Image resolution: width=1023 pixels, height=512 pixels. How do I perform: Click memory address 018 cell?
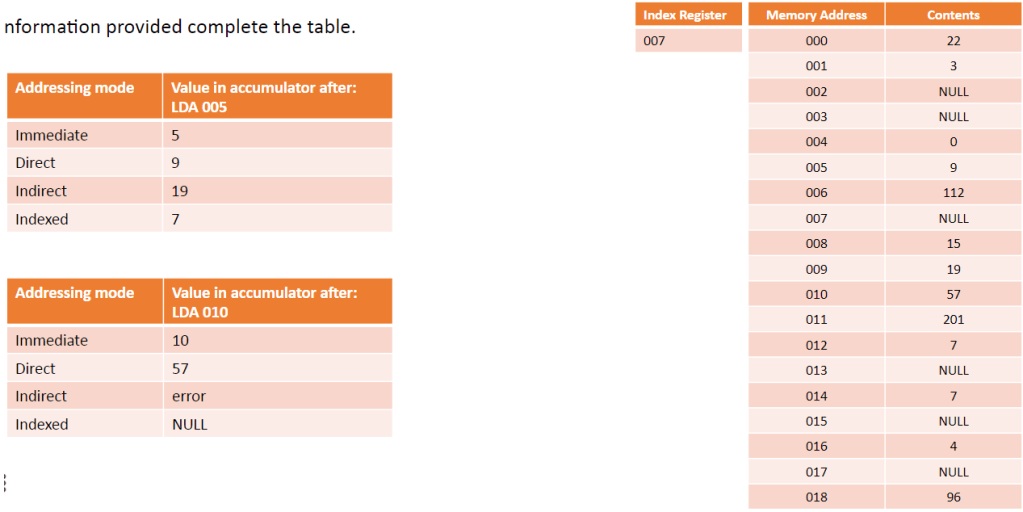[x=816, y=497]
